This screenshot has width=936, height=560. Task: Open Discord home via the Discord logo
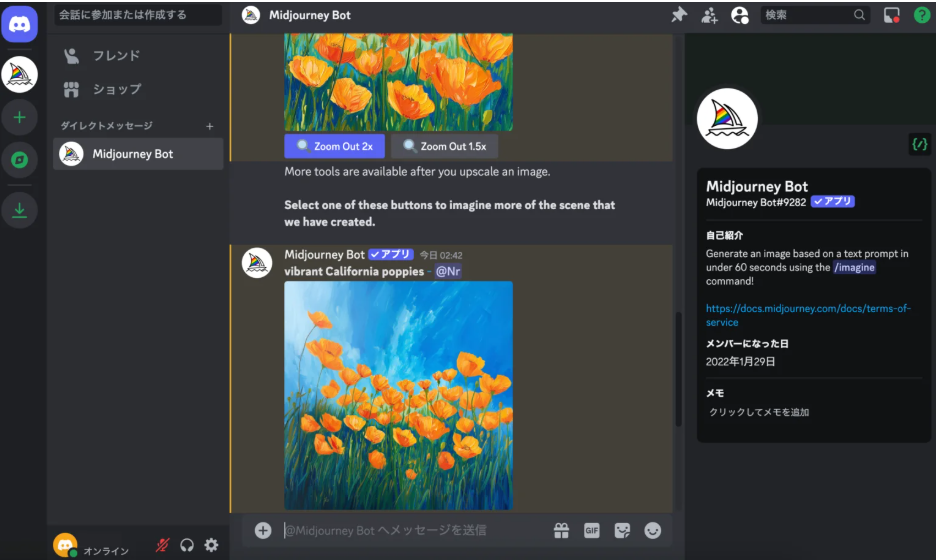coord(20,24)
